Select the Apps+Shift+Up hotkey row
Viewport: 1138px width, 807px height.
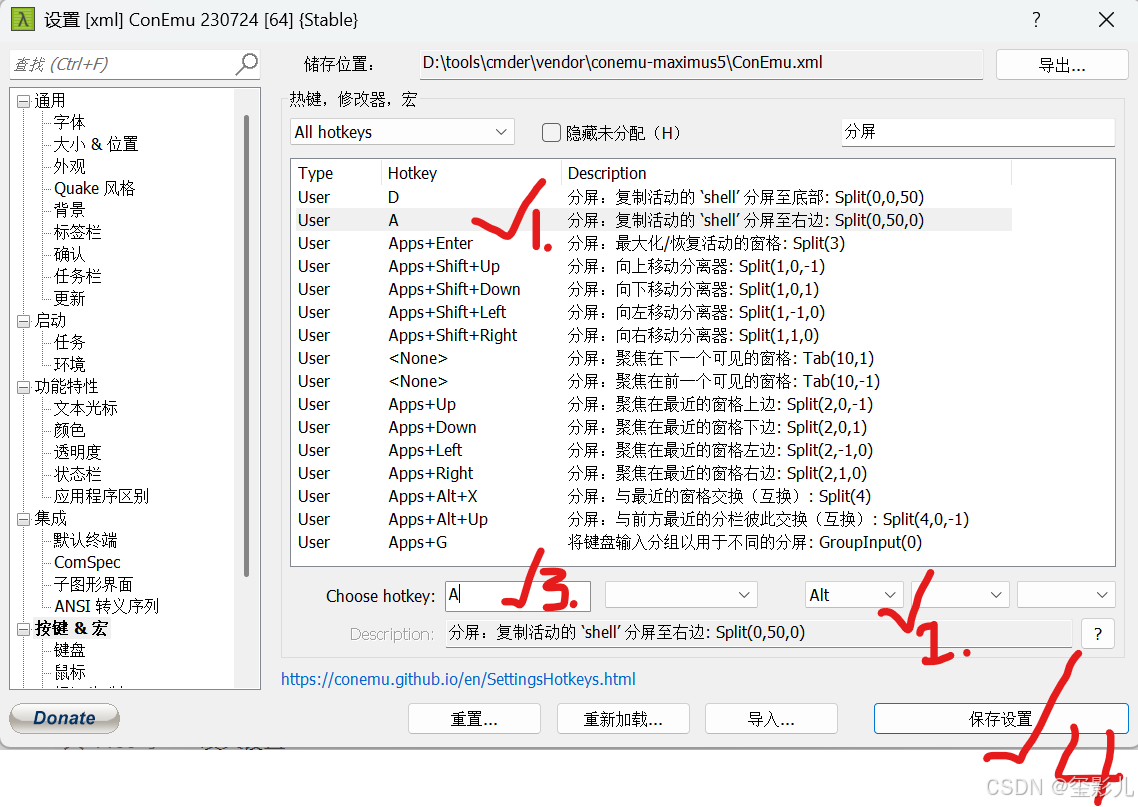click(x=652, y=266)
